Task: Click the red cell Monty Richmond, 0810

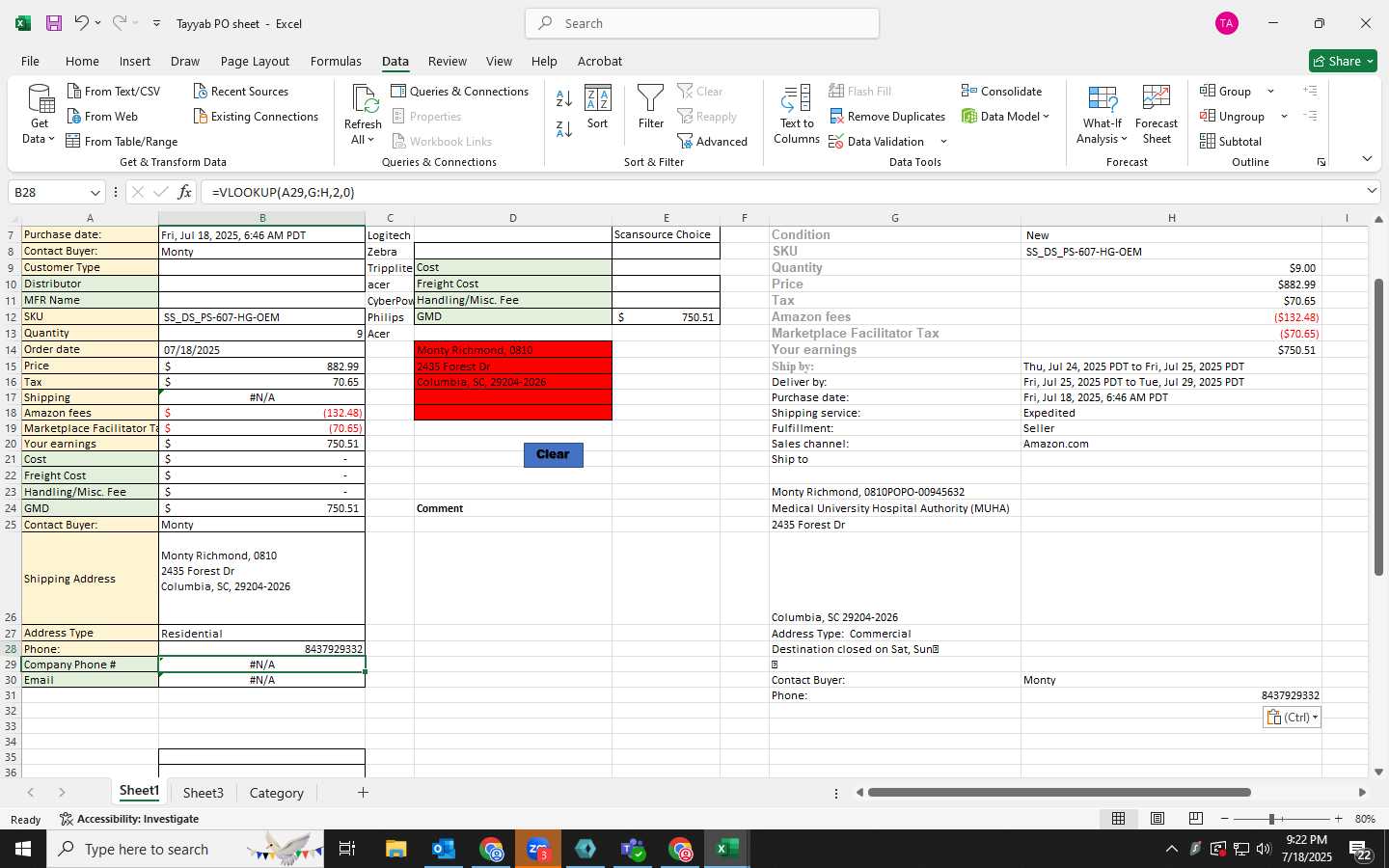Action: 513,349
